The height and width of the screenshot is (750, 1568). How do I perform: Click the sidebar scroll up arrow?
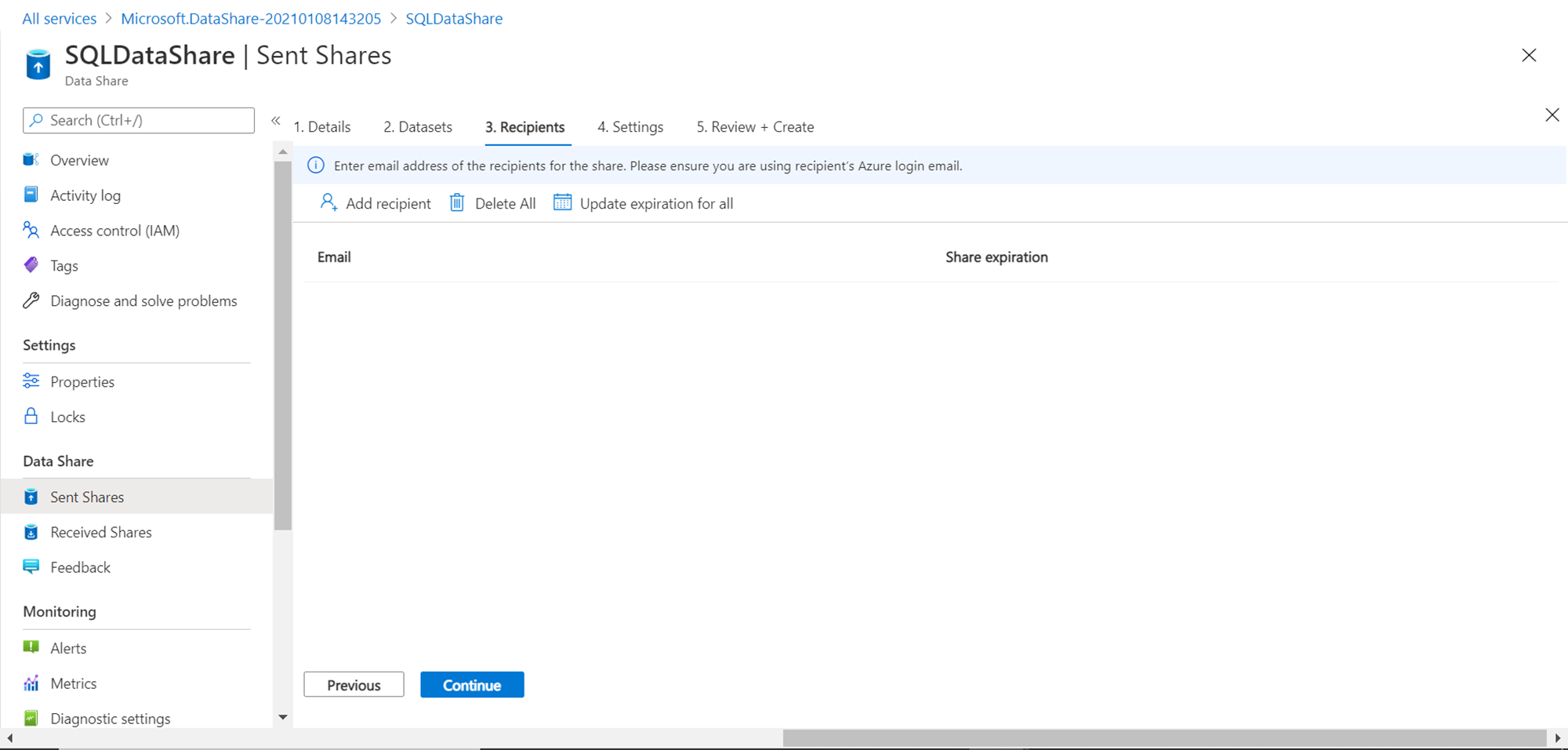tap(283, 151)
